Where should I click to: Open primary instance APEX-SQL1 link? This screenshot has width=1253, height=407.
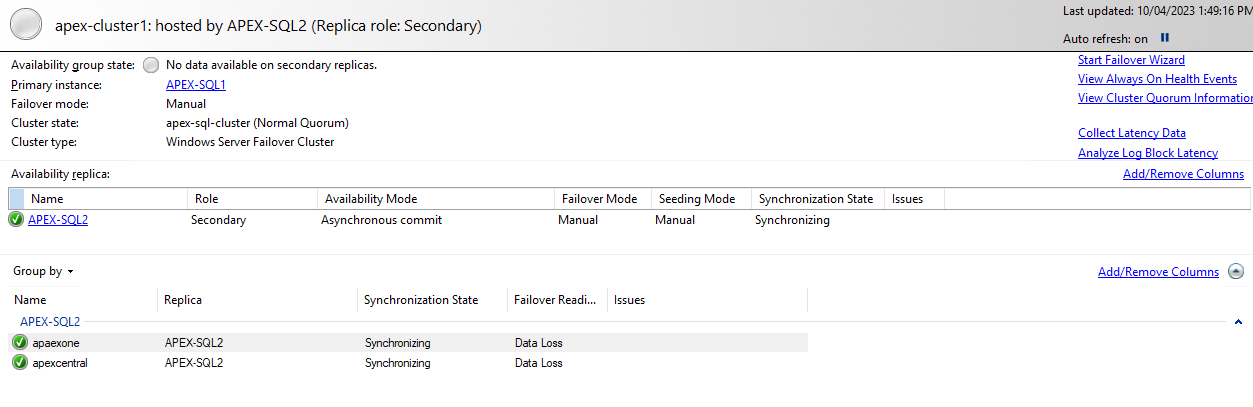pyautogui.click(x=196, y=85)
